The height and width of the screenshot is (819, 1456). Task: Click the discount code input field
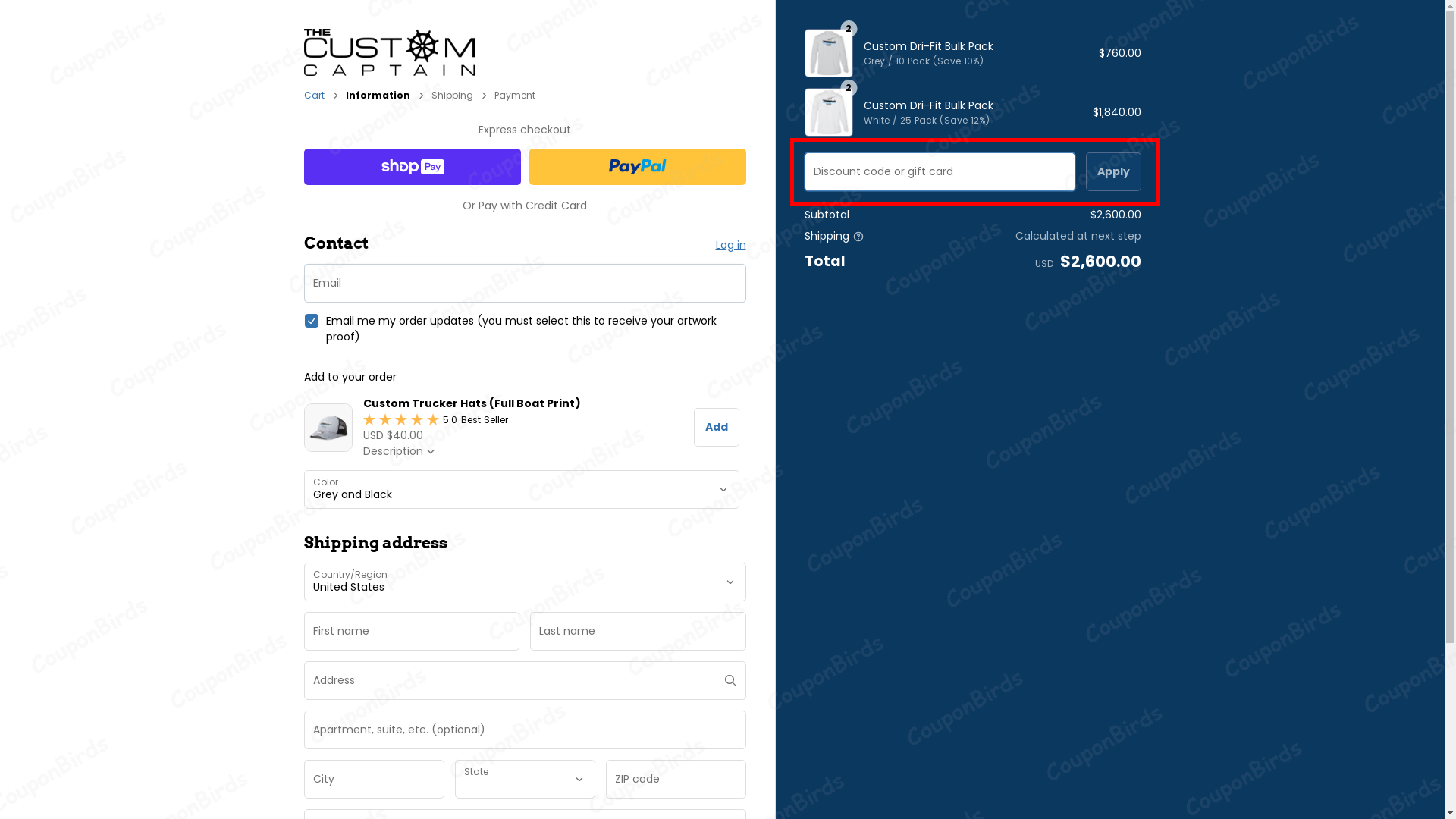click(x=939, y=171)
